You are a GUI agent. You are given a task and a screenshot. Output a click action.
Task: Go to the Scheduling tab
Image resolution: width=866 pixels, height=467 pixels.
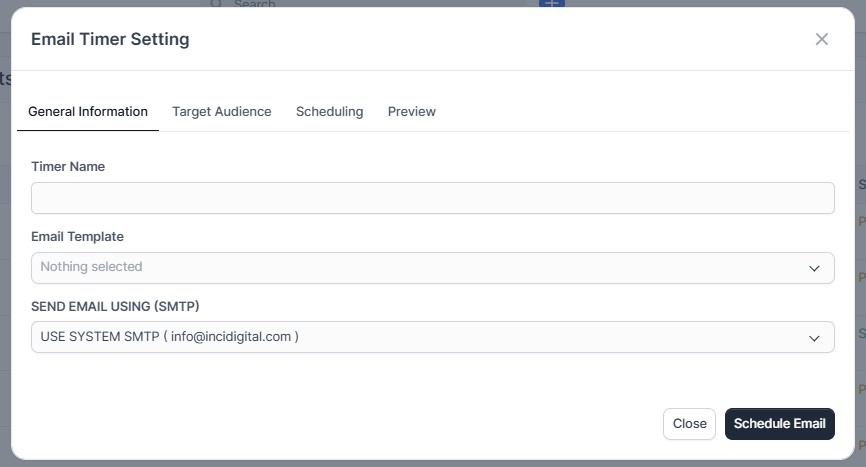tap(329, 112)
